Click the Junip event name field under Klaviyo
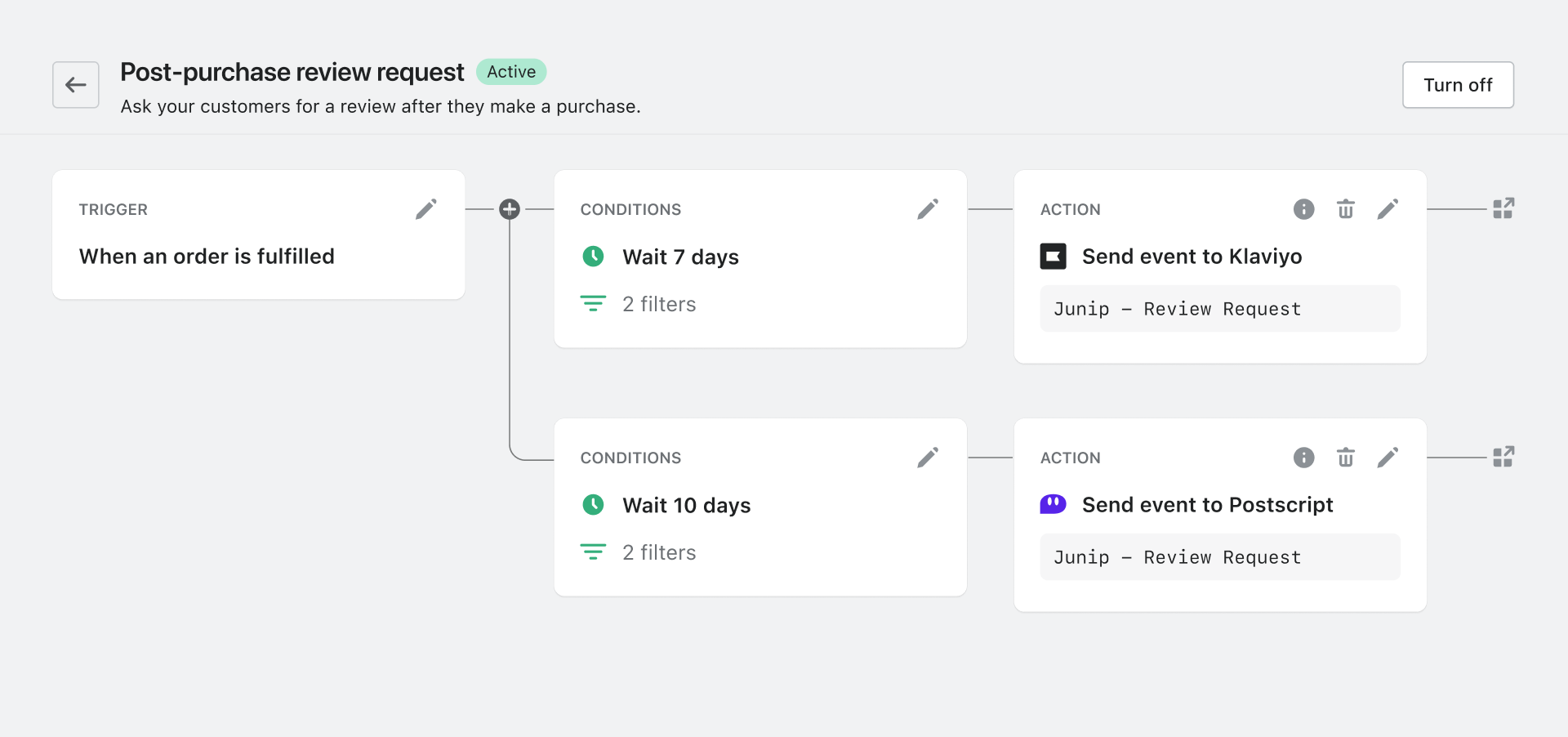The image size is (1568, 737). point(1220,309)
